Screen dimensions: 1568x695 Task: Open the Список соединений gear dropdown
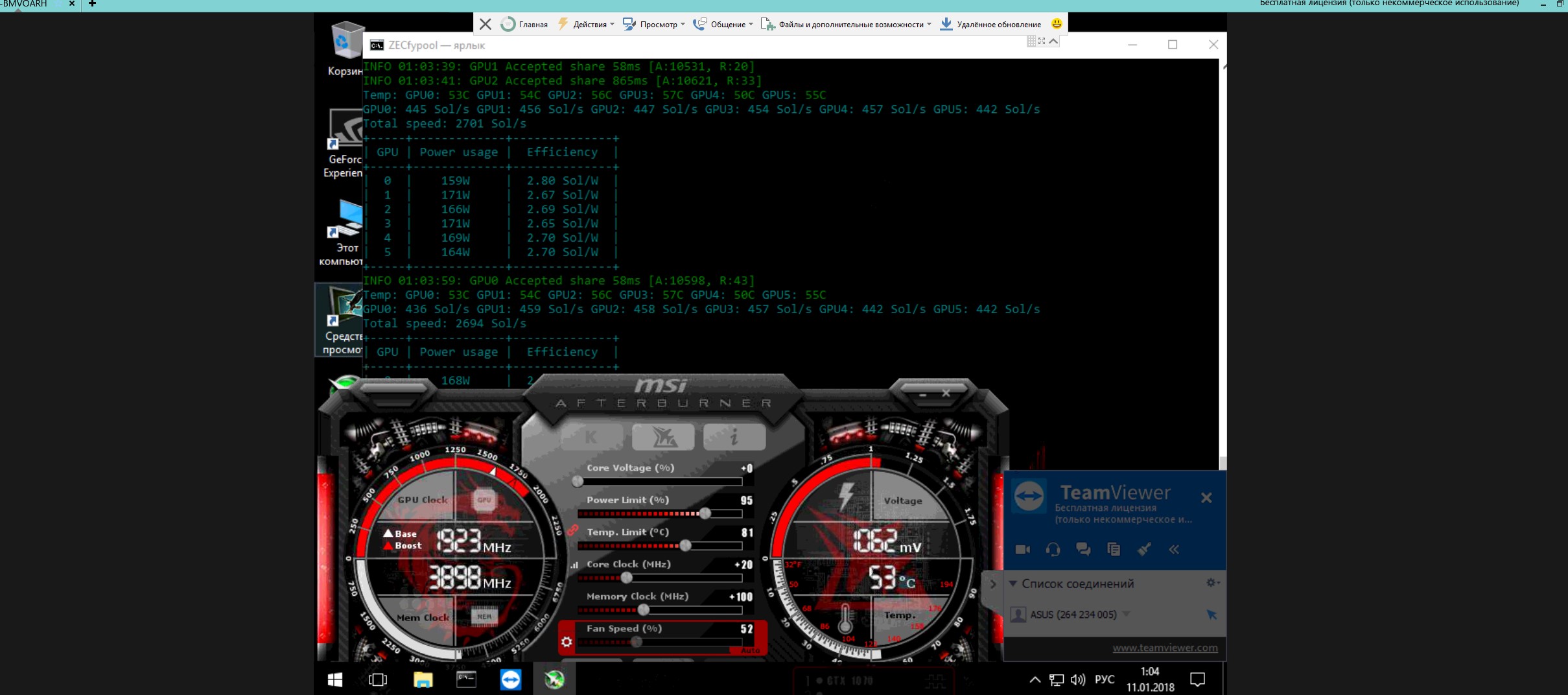(x=1213, y=583)
